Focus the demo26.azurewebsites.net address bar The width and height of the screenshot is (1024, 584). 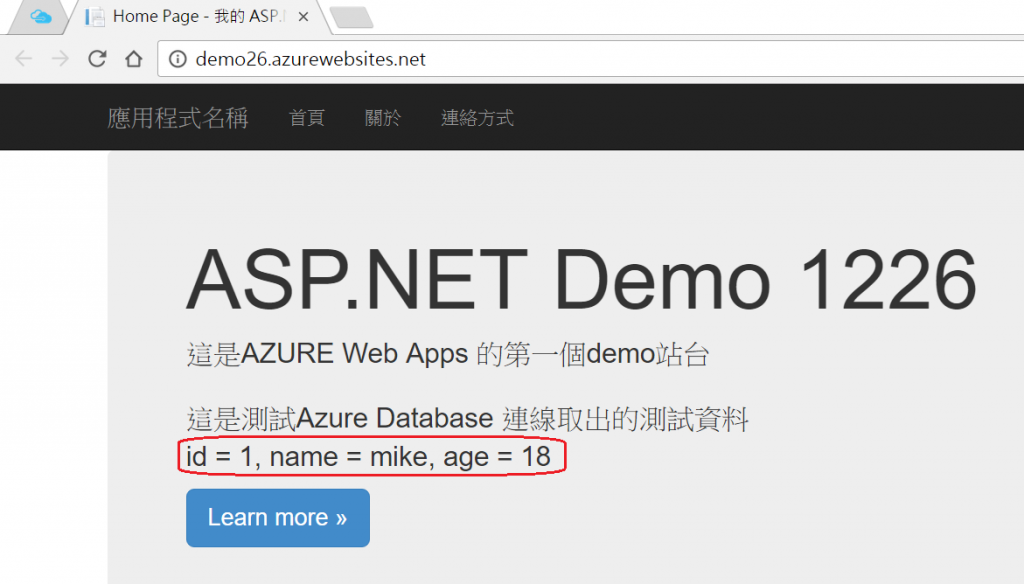pos(590,59)
